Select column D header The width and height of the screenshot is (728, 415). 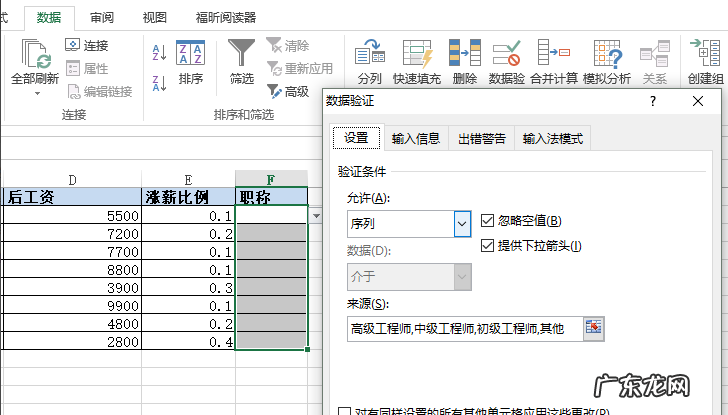pyautogui.click(x=72, y=180)
